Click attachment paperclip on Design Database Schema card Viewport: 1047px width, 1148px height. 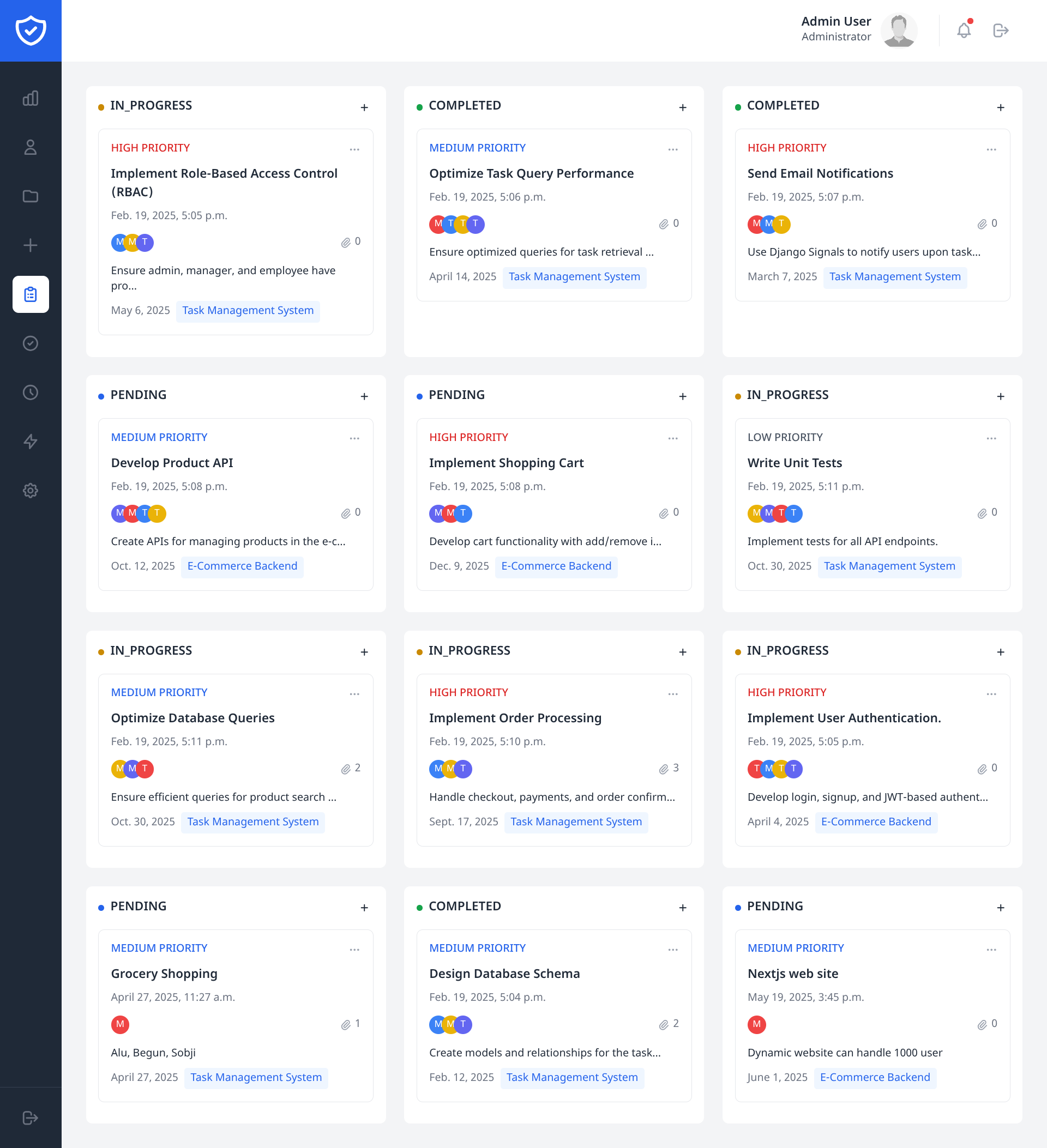[664, 1024]
